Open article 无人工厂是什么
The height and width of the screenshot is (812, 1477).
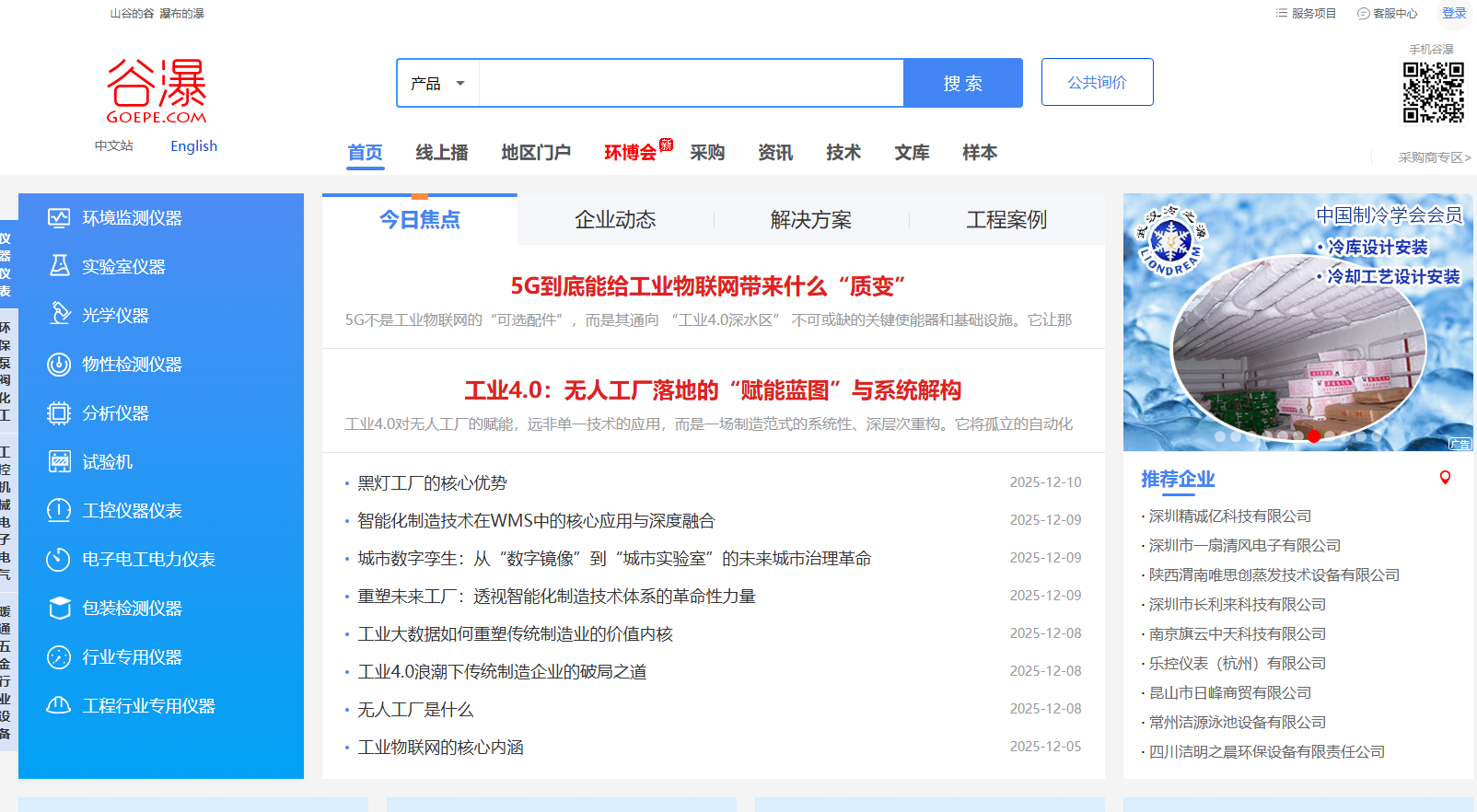coord(415,710)
